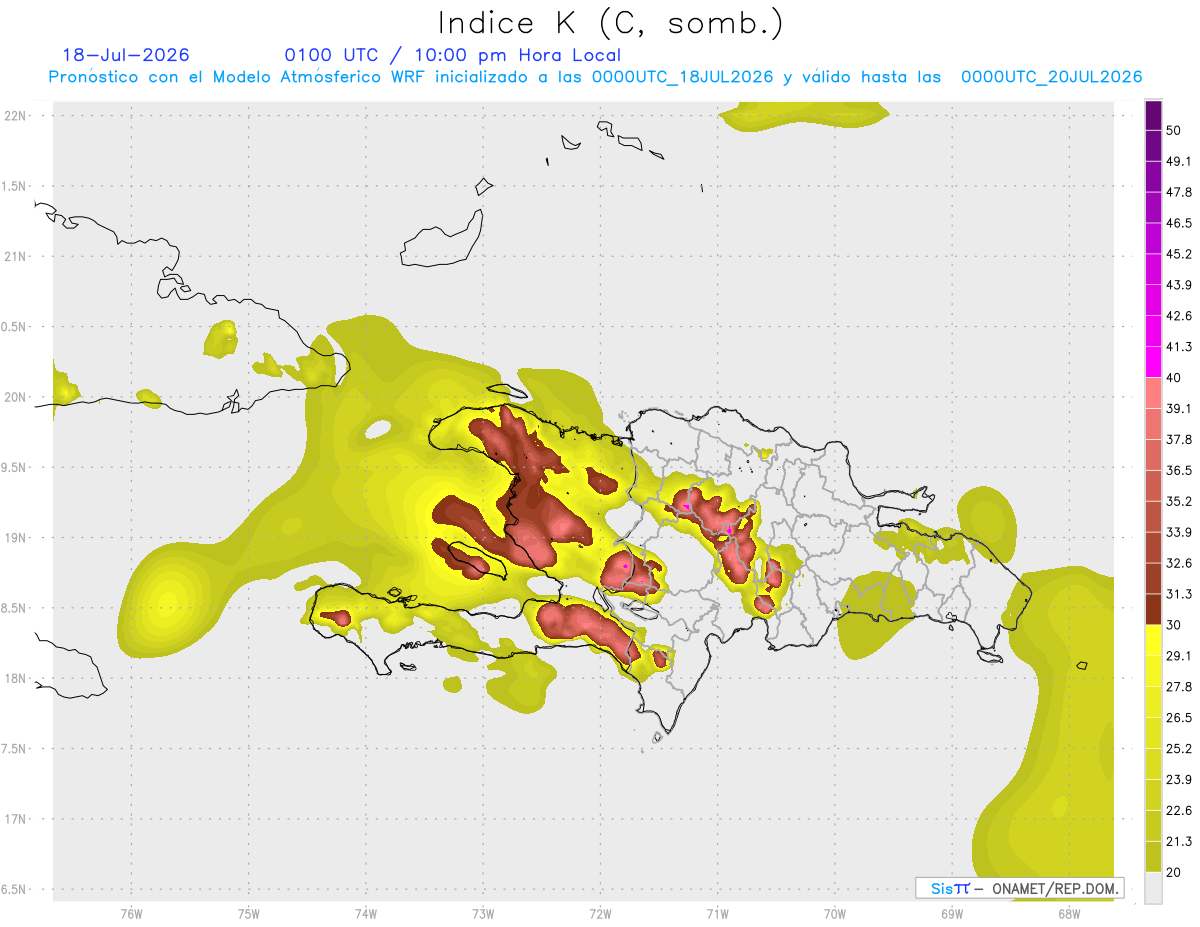Click the "70W" longitude axis label
The height and width of the screenshot is (927, 1200).
pyautogui.click(x=835, y=913)
